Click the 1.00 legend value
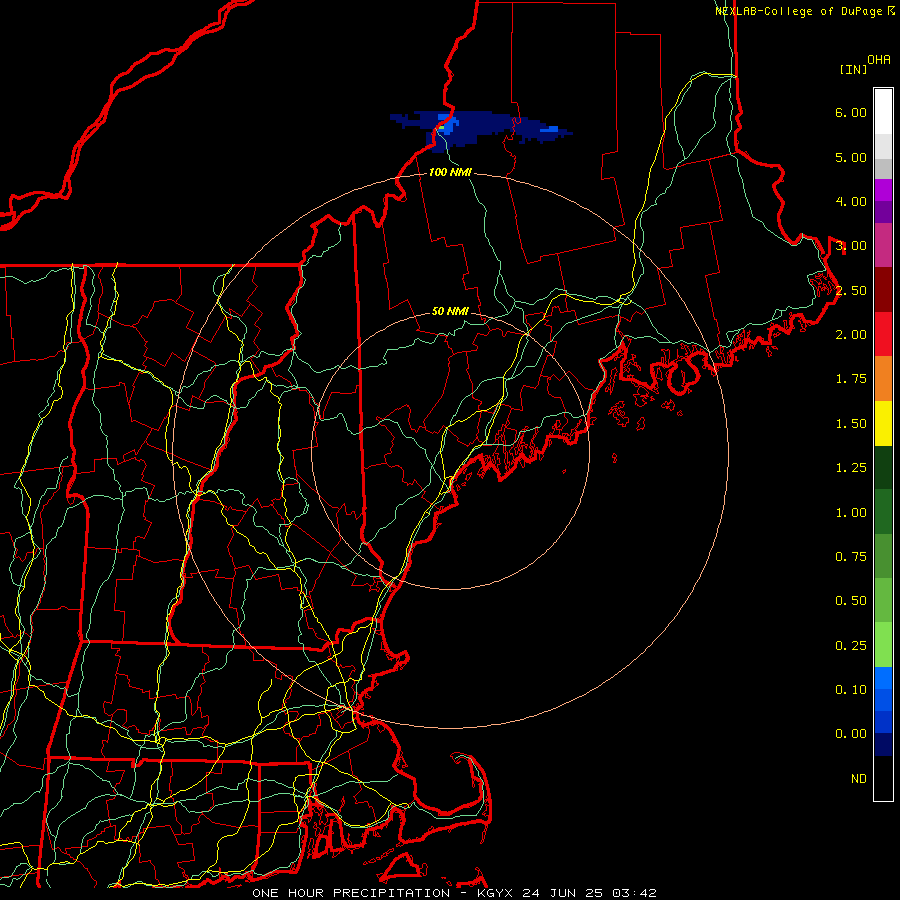 [x=851, y=513]
